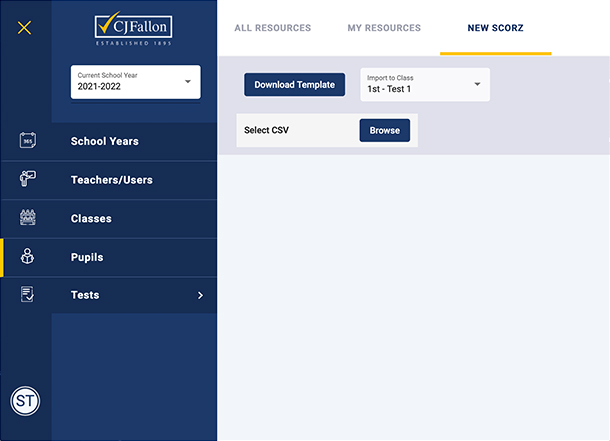Select the New Scorz tab
The height and width of the screenshot is (441, 610).
495,28
